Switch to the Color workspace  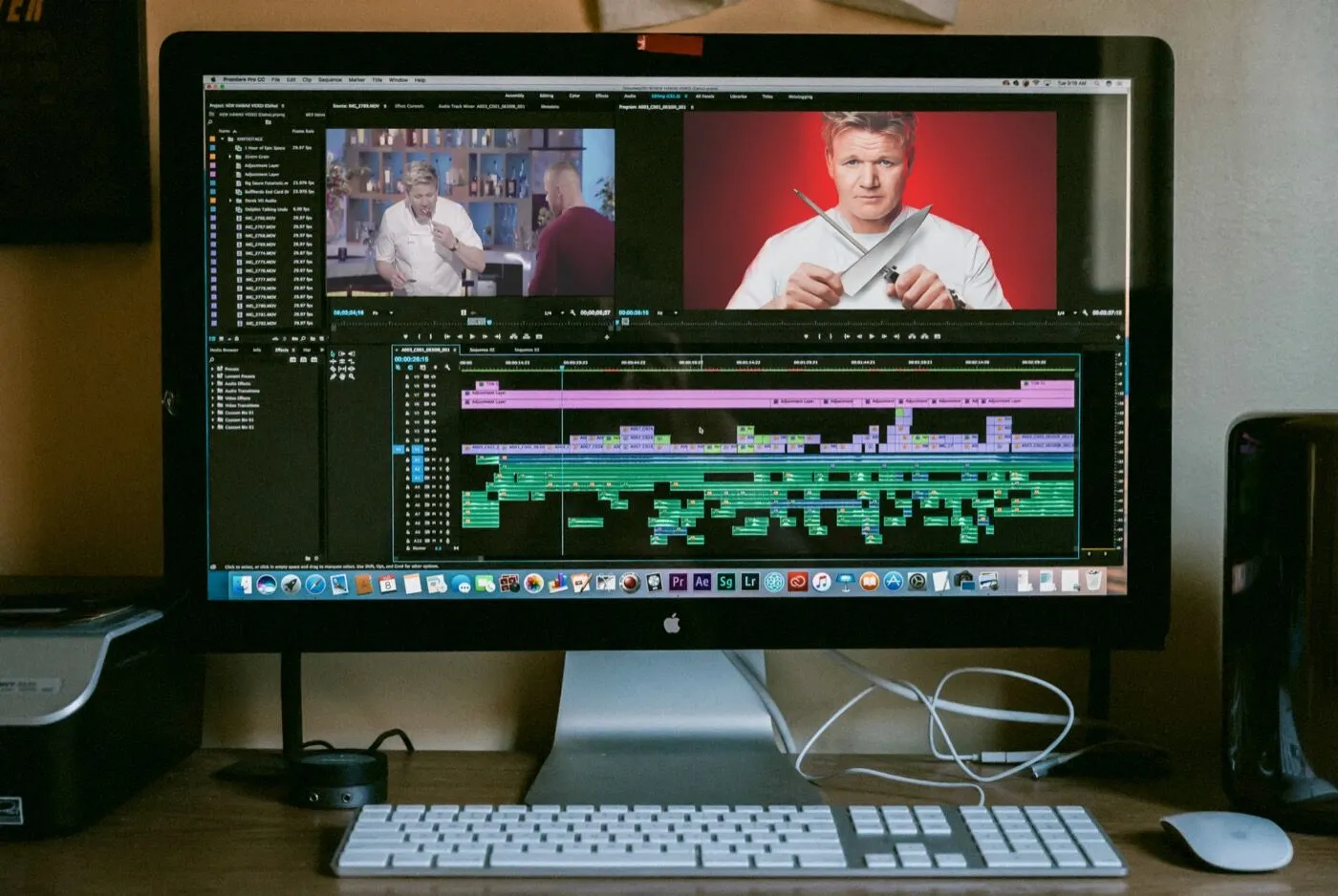[574, 96]
